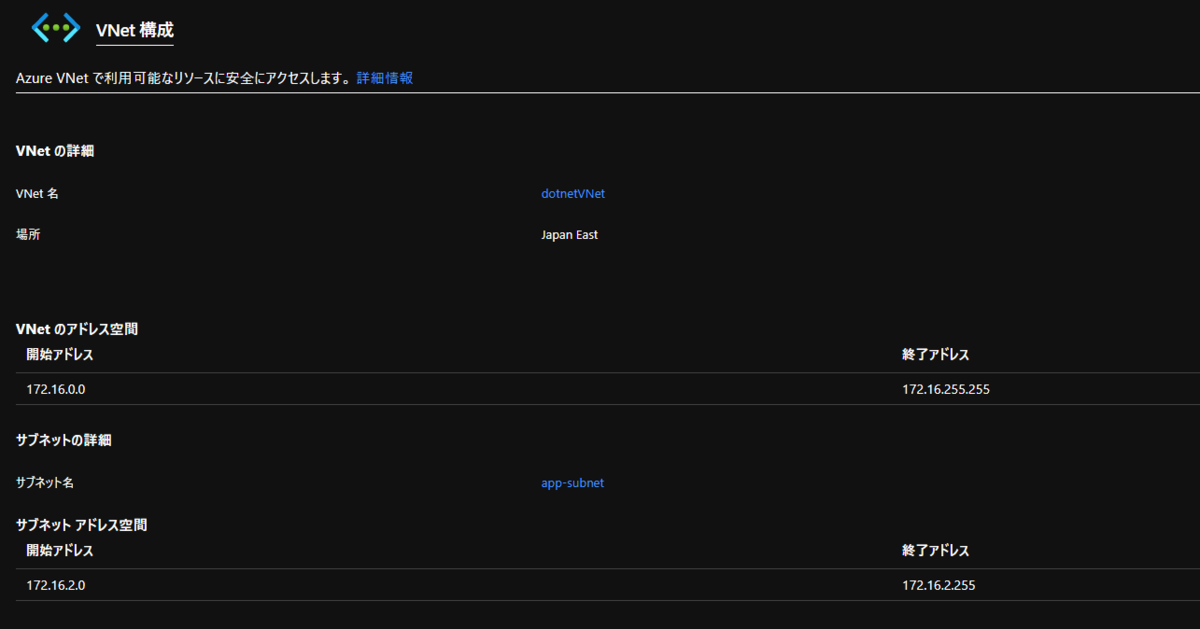This screenshot has width=1200, height=629.
Task: Click the VNet の詳細 section heading
Action: point(55,151)
